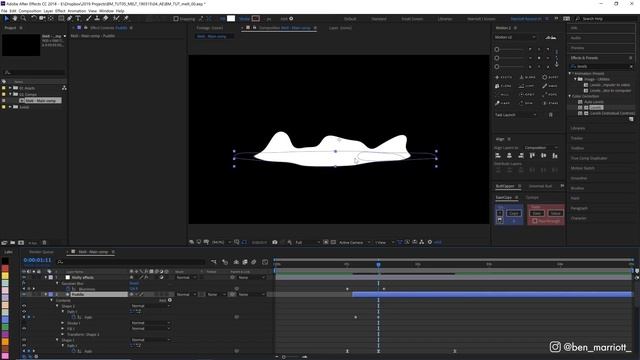Select the Rotation tool

34,18
